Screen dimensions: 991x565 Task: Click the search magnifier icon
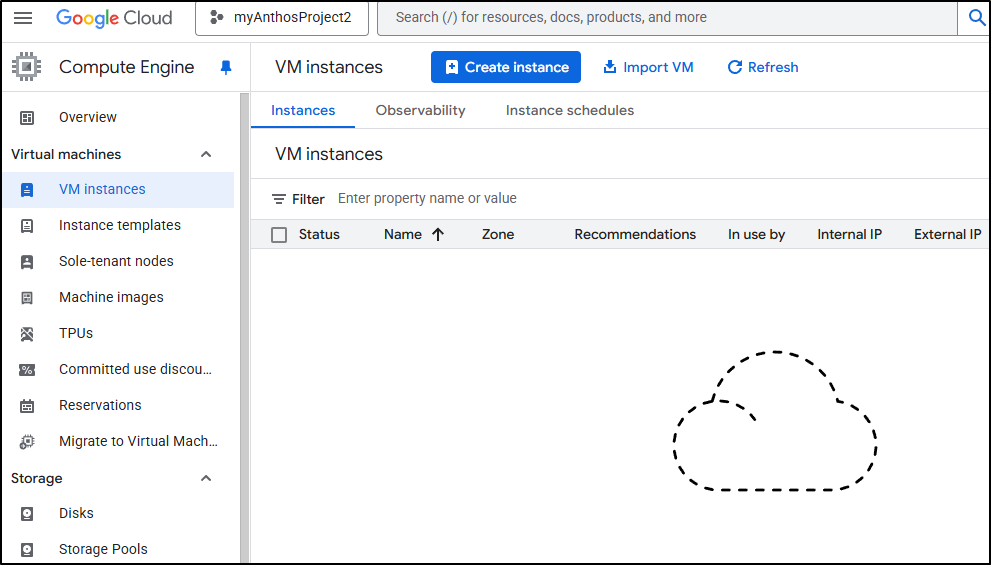coord(976,17)
